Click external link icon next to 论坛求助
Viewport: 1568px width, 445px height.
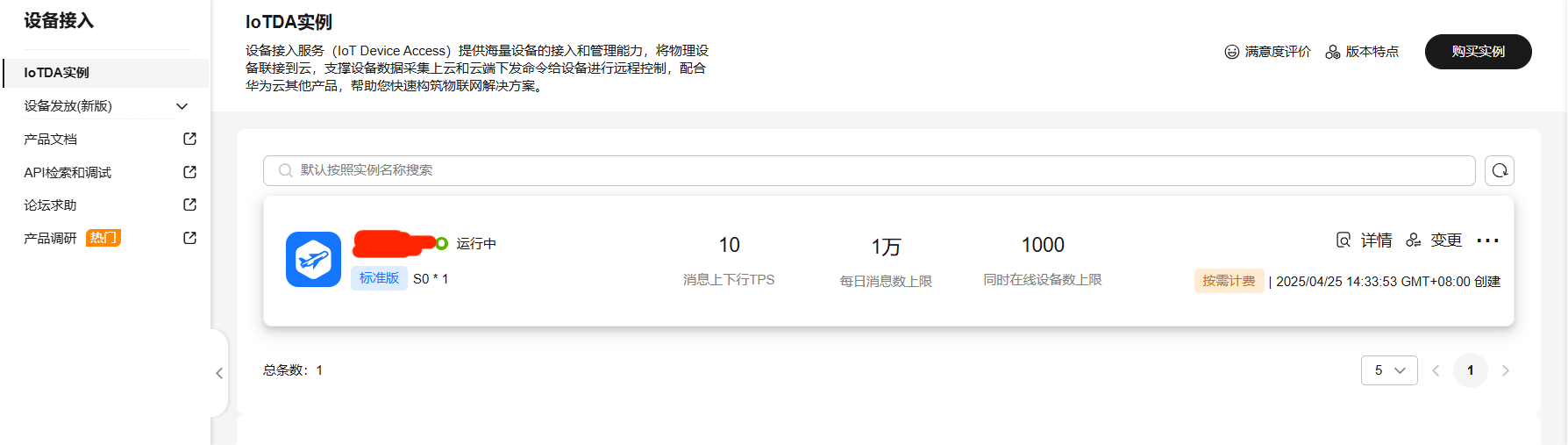(189, 205)
